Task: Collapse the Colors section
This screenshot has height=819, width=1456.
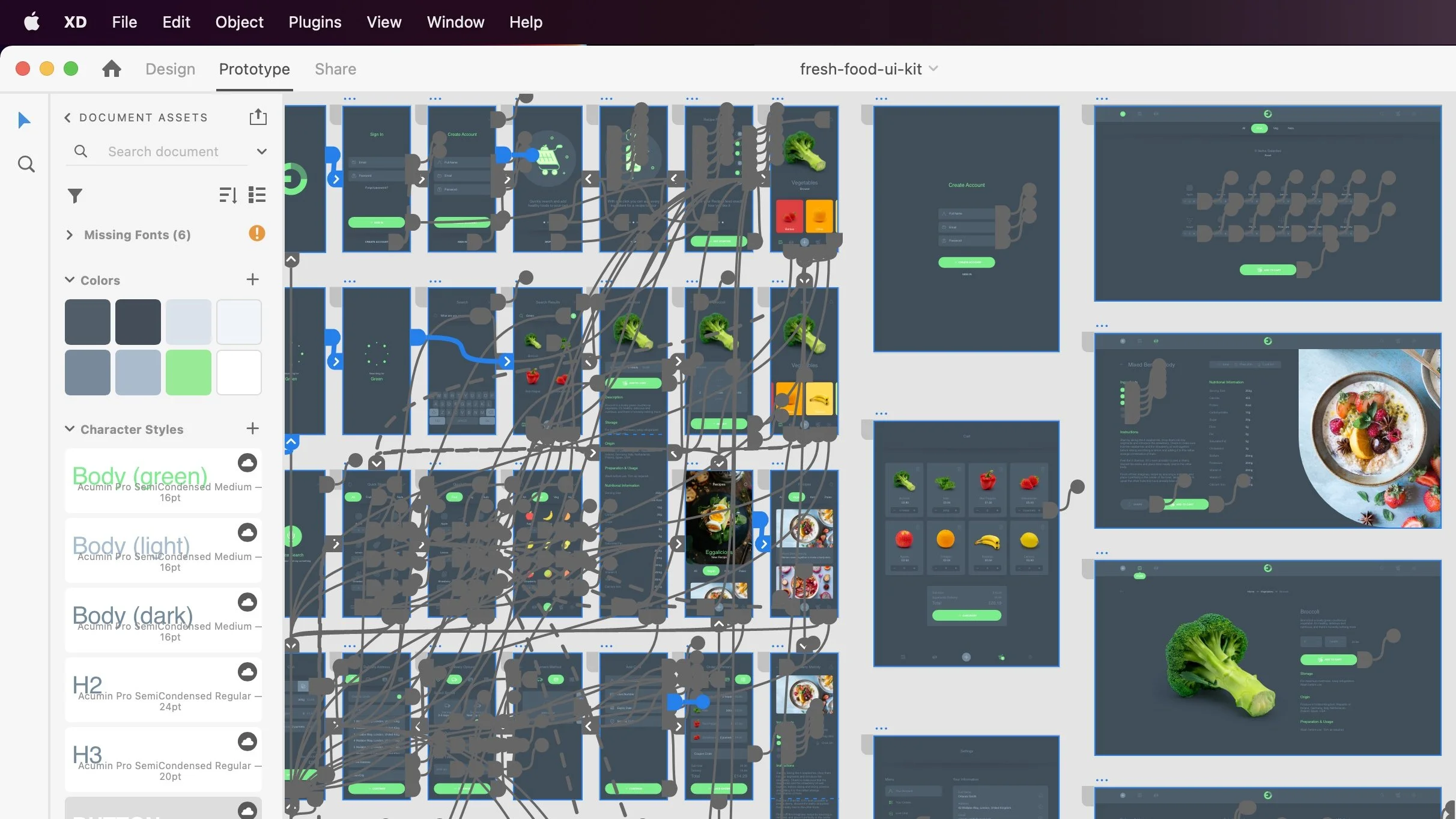Action: tap(70, 280)
